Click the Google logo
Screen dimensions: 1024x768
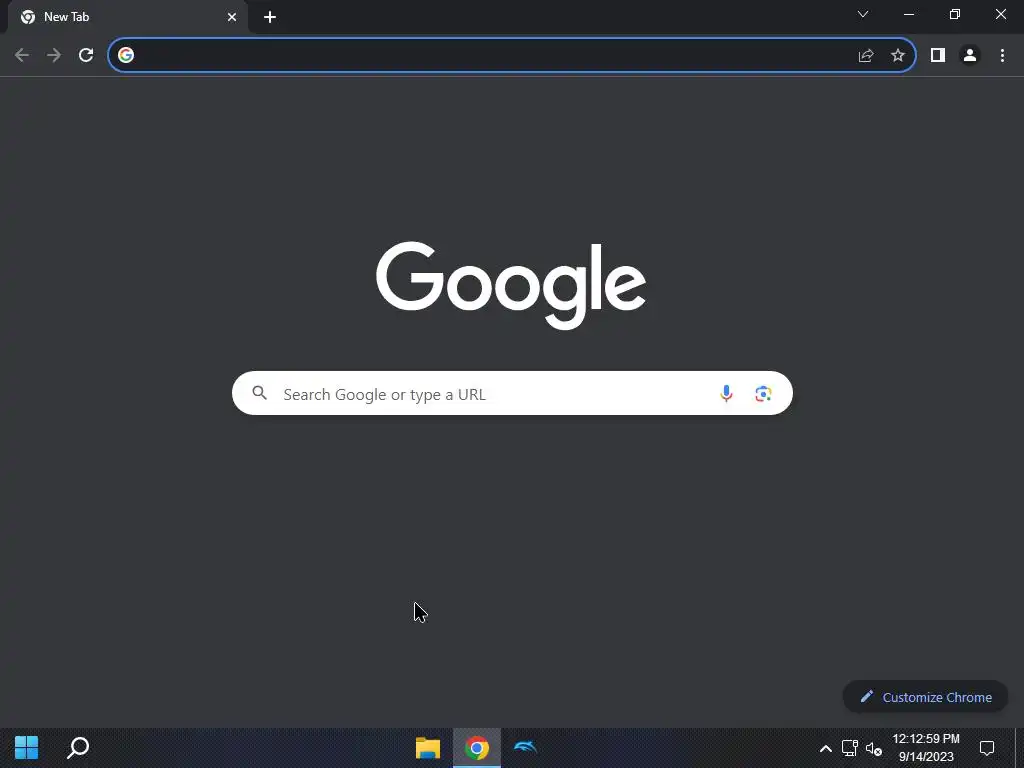click(511, 285)
